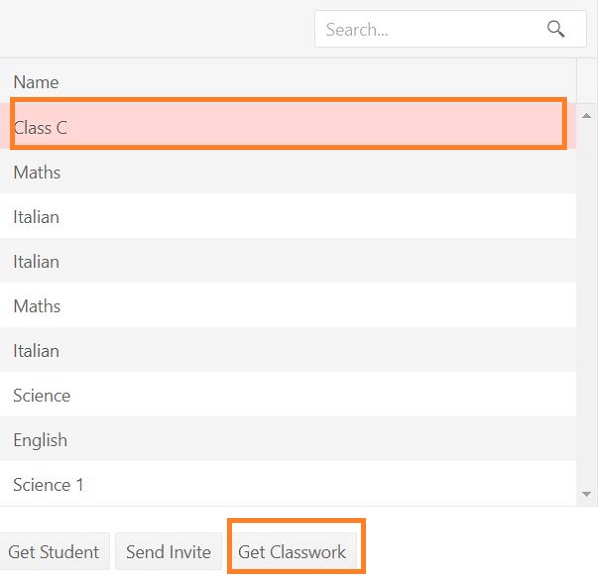Click the magnifier search icon
Screen dimensions: 600x584
click(556, 30)
